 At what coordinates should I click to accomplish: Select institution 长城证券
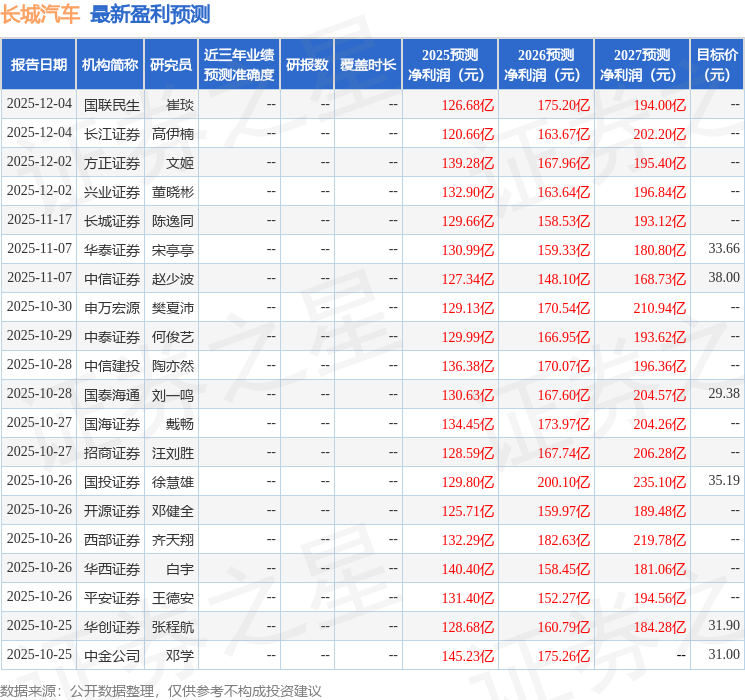click(x=112, y=221)
